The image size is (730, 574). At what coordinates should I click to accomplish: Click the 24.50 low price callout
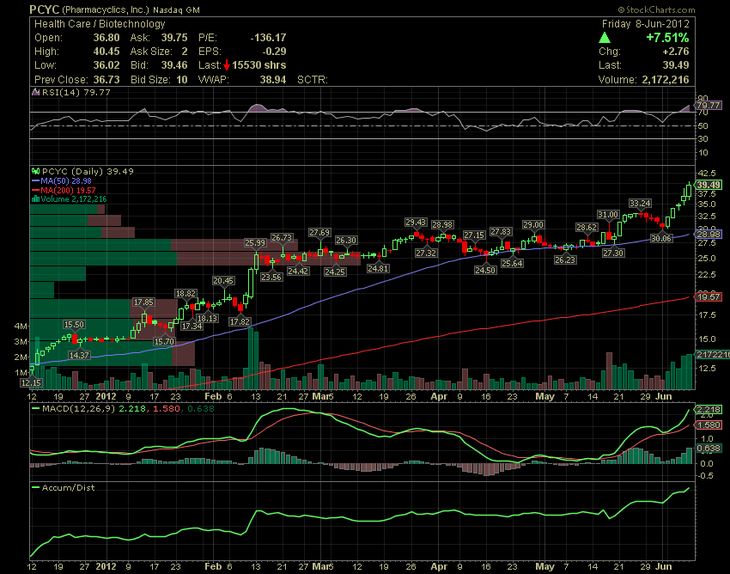pos(485,270)
